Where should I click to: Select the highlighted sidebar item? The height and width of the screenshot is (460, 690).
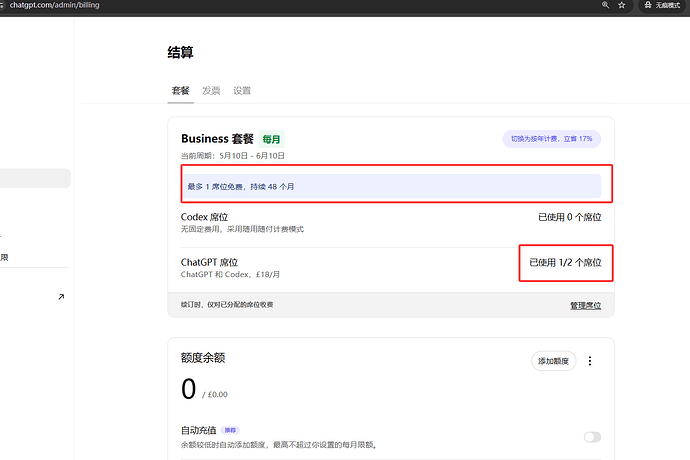(34, 178)
